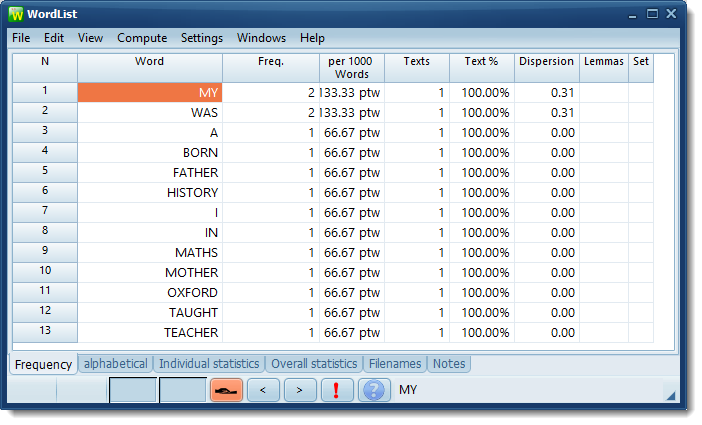Select the word FATHER
This screenshot has width=702, height=425.
(150, 173)
